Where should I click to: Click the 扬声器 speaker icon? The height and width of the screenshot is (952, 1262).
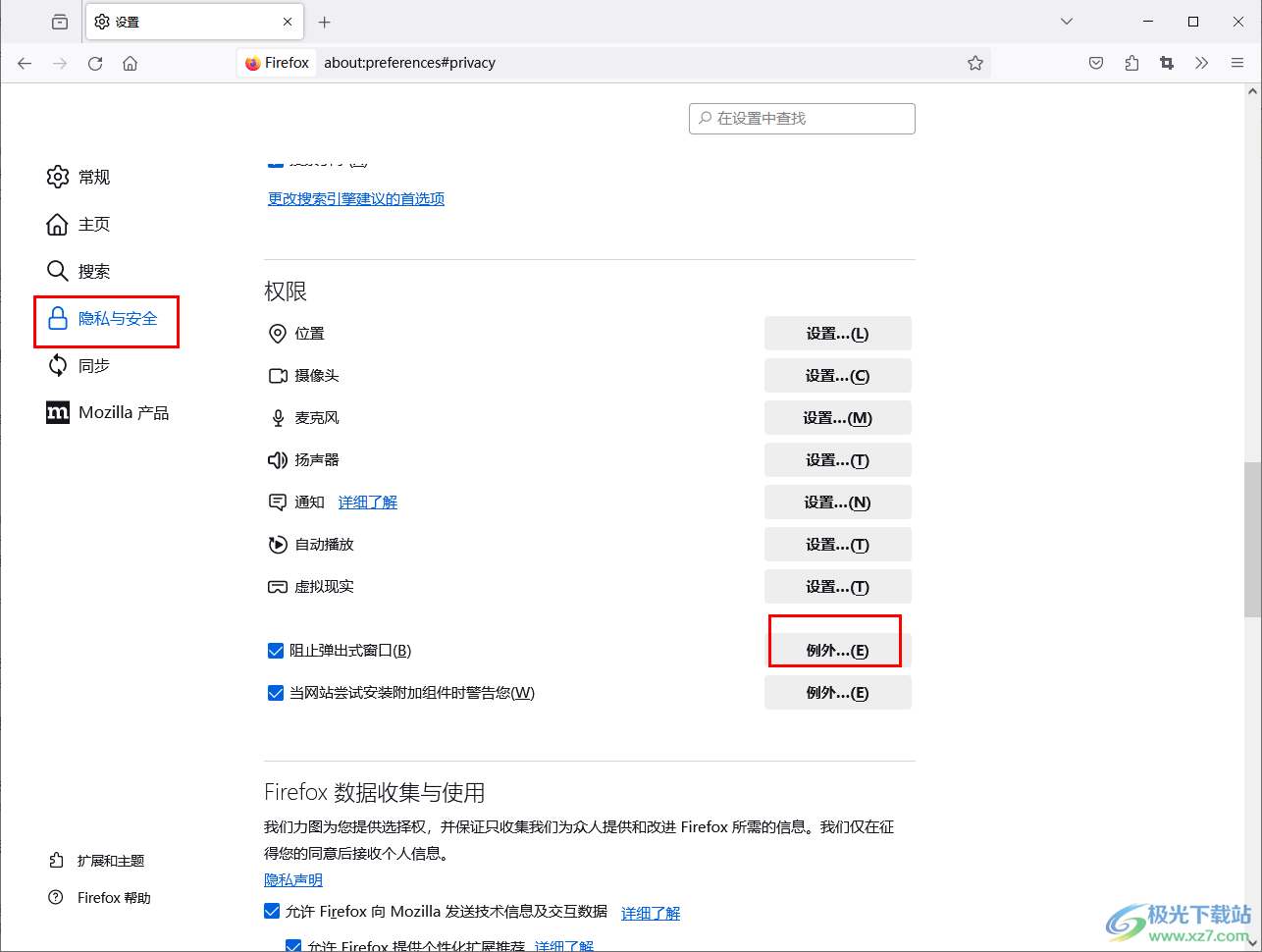278,460
